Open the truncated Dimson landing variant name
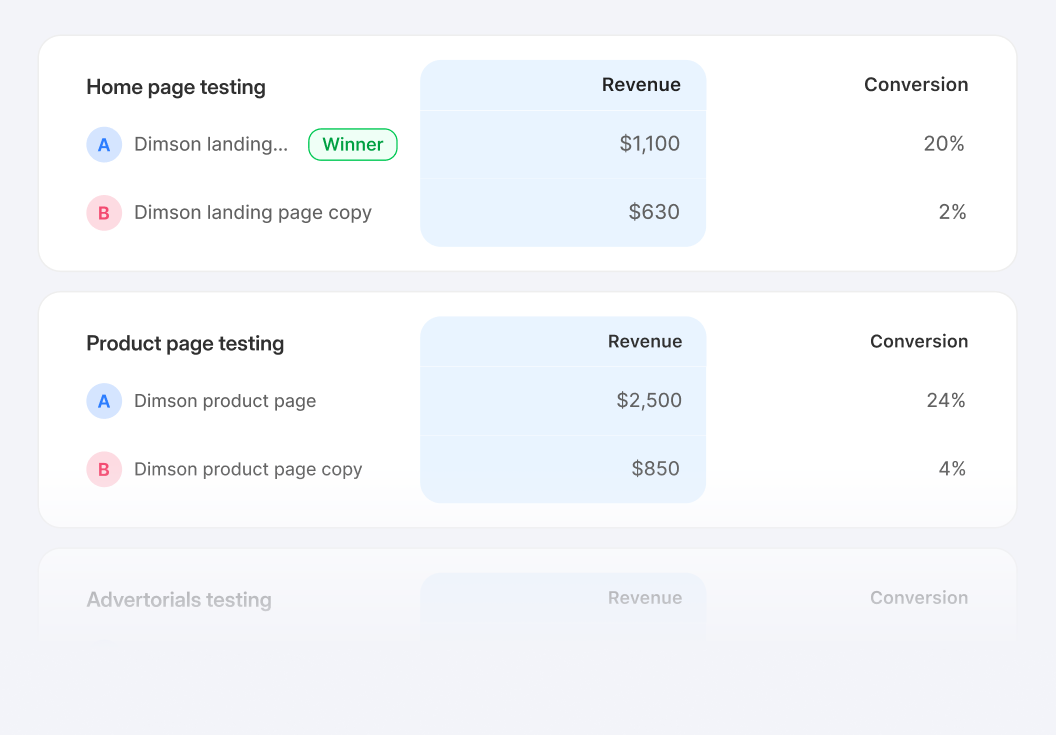The height and width of the screenshot is (735, 1056). click(211, 145)
